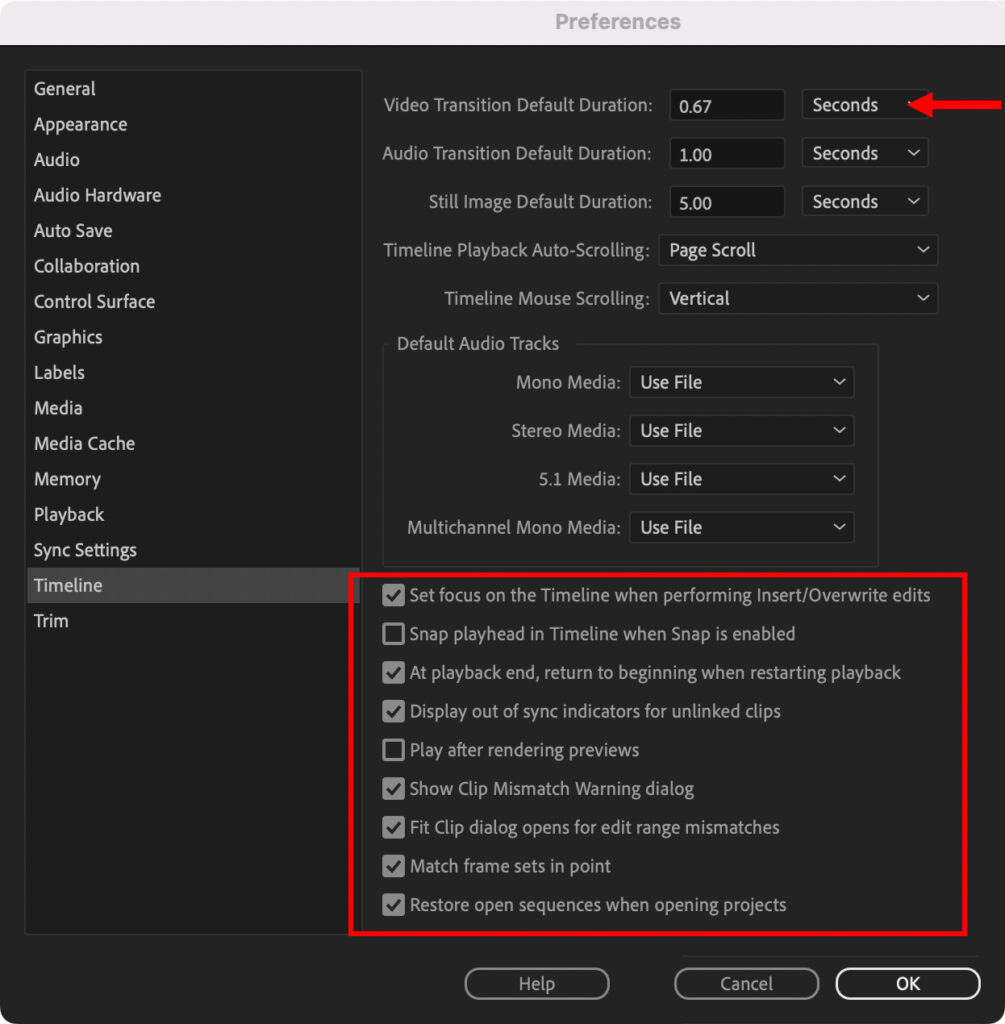The width and height of the screenshot is (1005, 1024).
Task: Open the Video Transition Duration units dropdown
Action: click(865, 104)
